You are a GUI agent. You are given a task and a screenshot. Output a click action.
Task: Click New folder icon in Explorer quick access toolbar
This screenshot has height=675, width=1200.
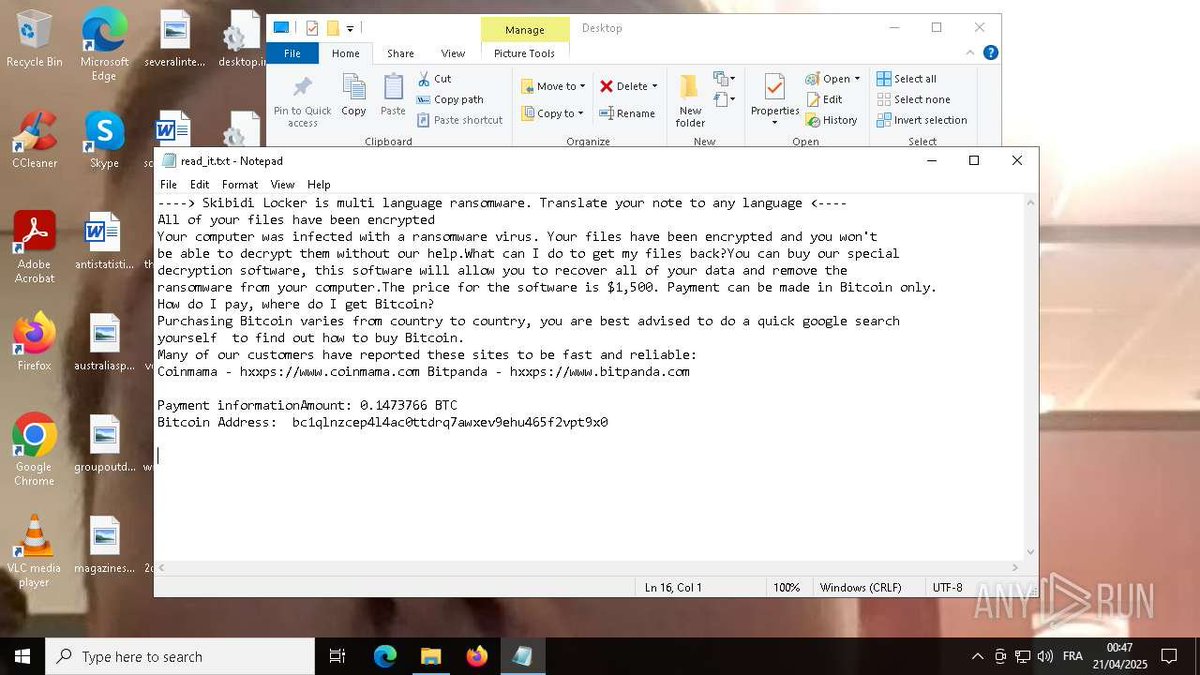333,28
